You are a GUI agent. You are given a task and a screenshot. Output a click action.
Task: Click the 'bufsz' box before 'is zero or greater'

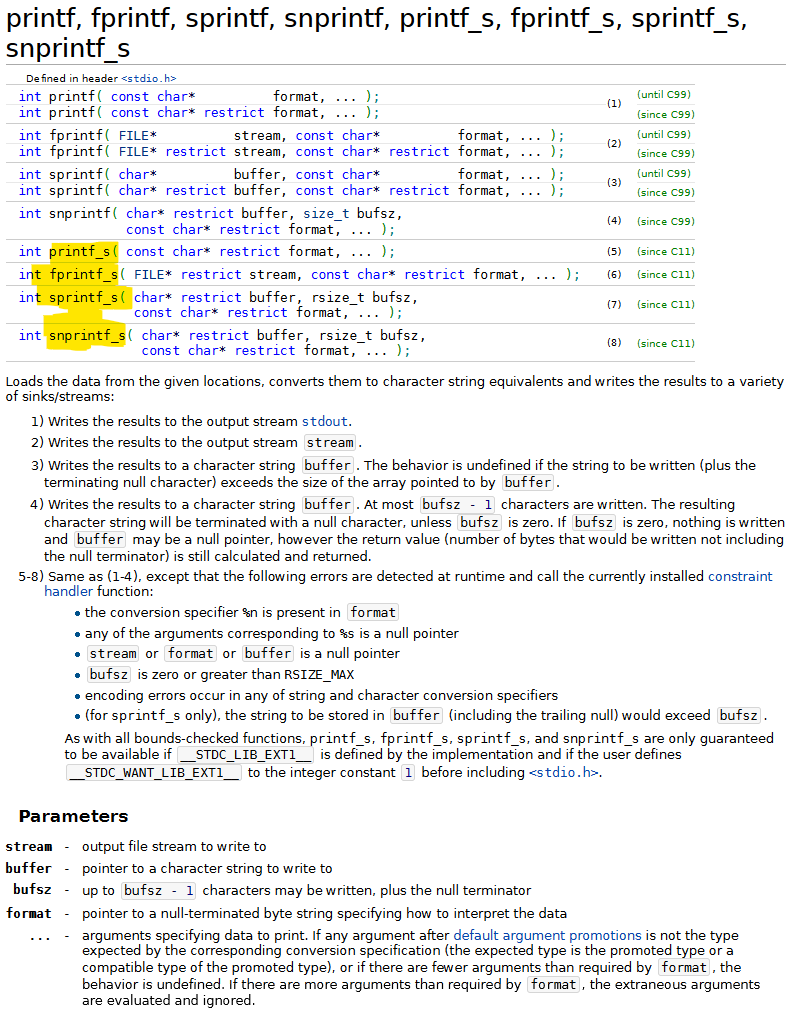[109, 674]
